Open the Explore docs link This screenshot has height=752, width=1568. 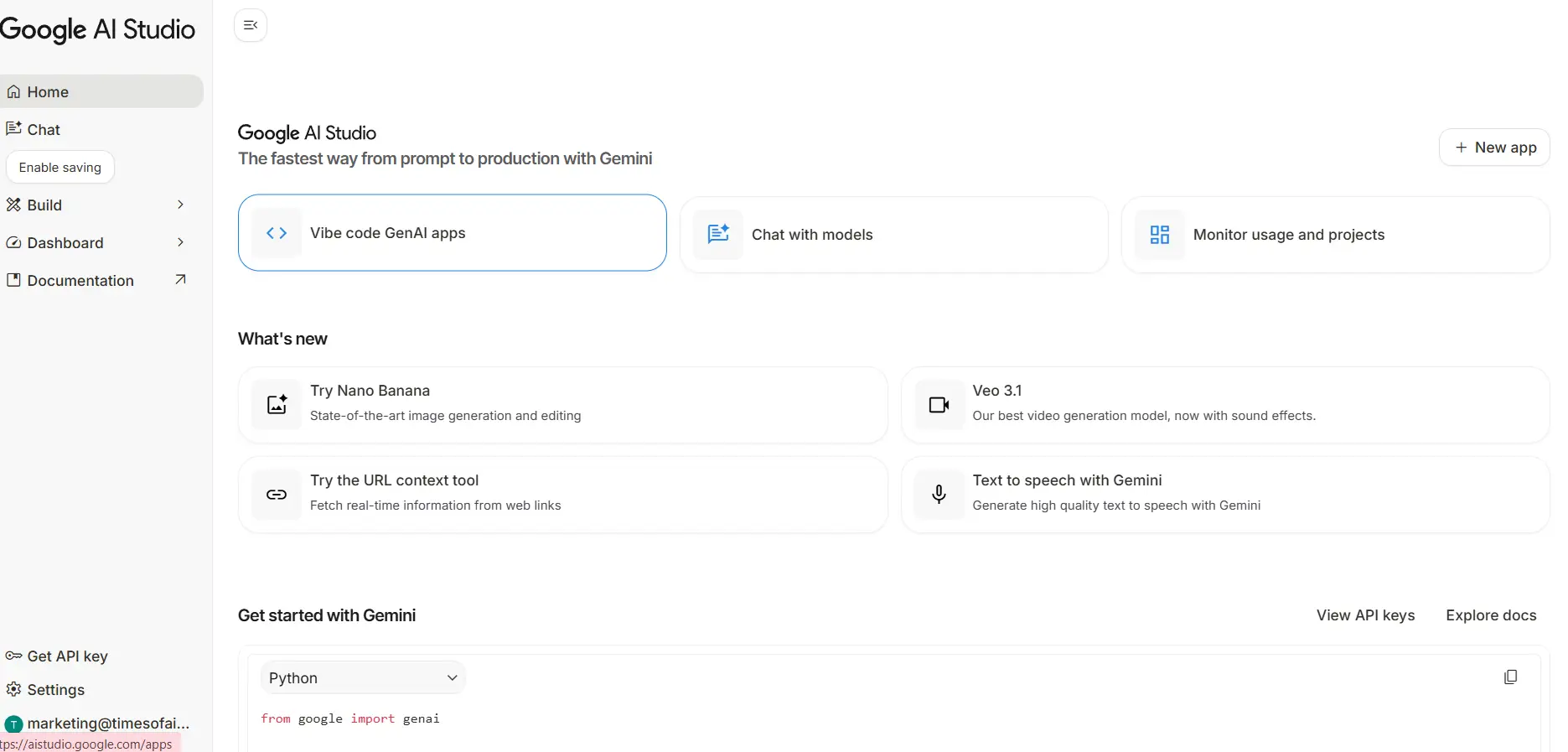pos(1491,615)
